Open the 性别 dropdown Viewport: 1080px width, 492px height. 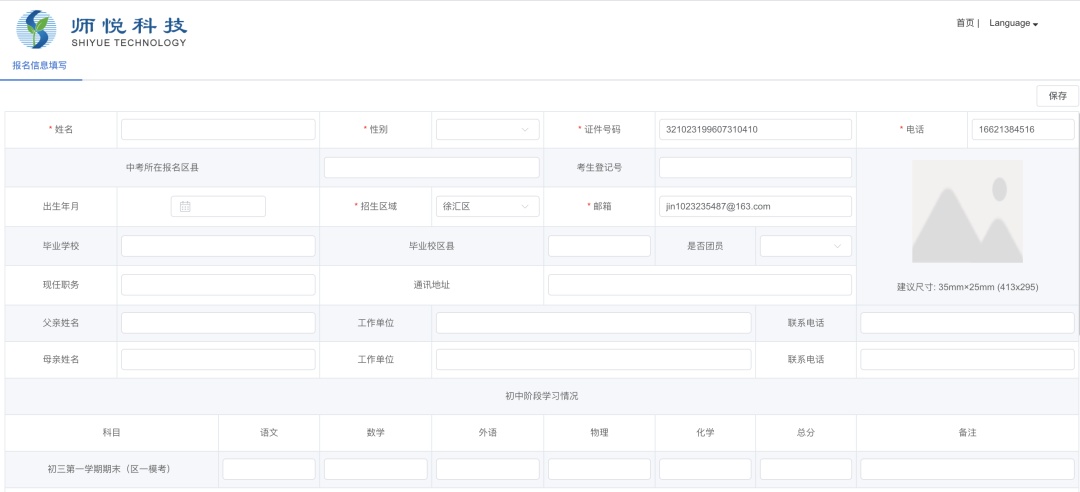coord(488,130)
